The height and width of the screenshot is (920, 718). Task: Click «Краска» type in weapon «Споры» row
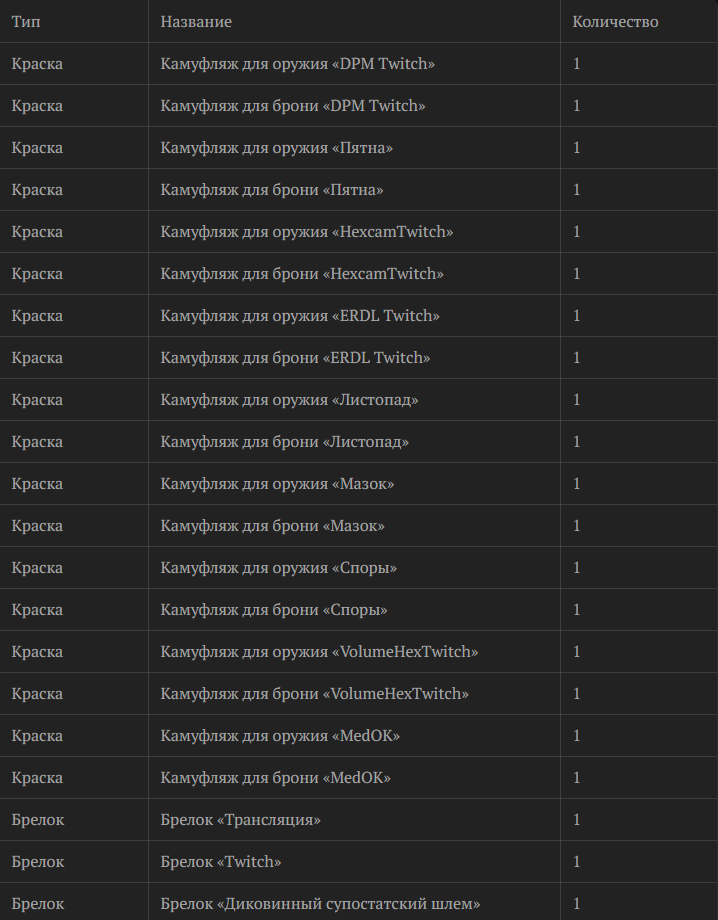74,567
